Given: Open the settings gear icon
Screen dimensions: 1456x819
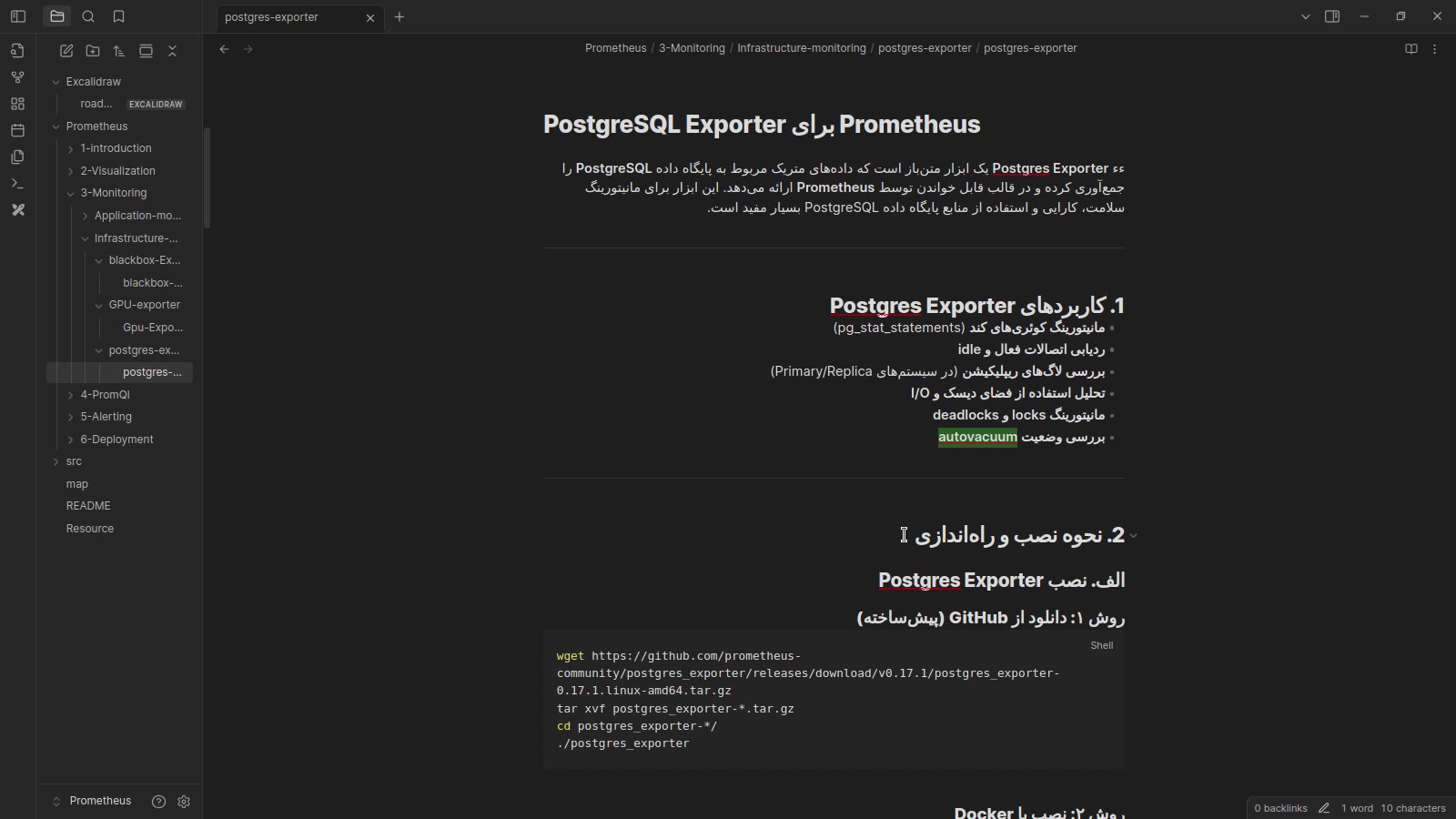Looking at the screenshot, I should pyautogui.click(x=184, y=802).
